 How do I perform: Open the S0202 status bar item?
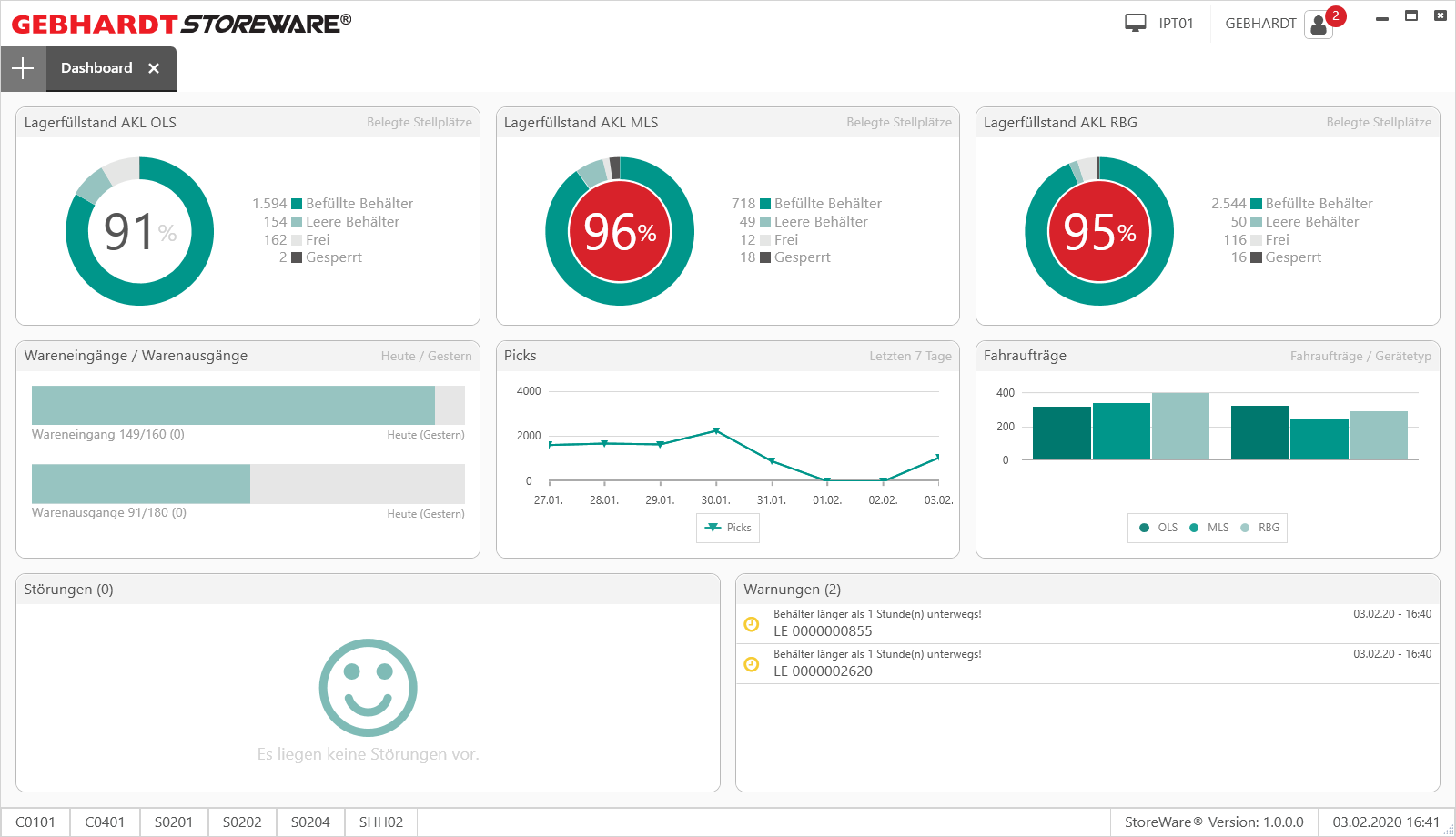(x=242, y=822)
